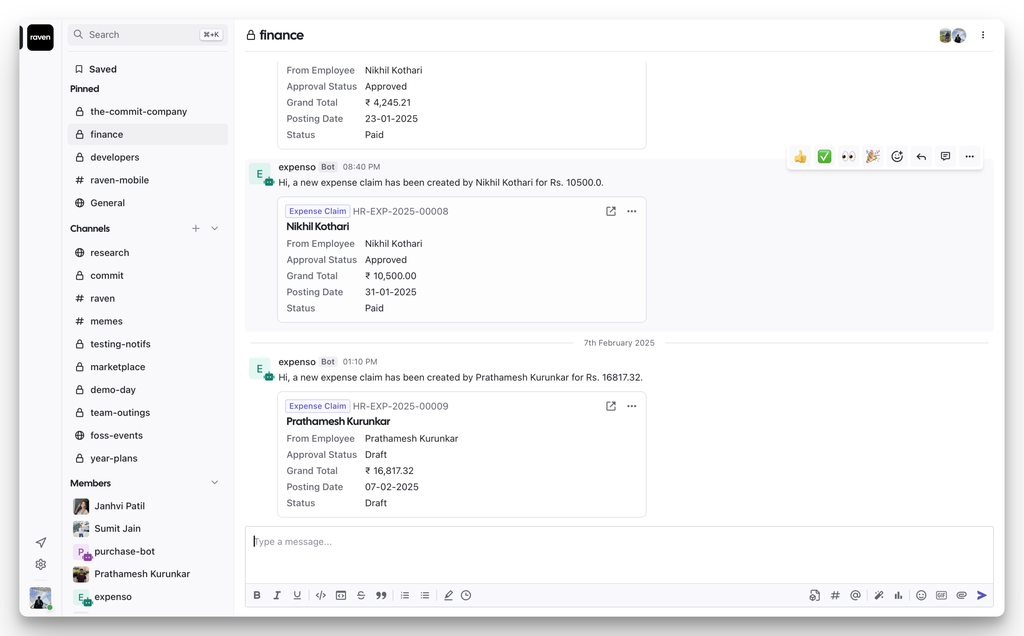1024x636 pixels.
Task: React with the thumbs up emoji
Action: point(800,157)
